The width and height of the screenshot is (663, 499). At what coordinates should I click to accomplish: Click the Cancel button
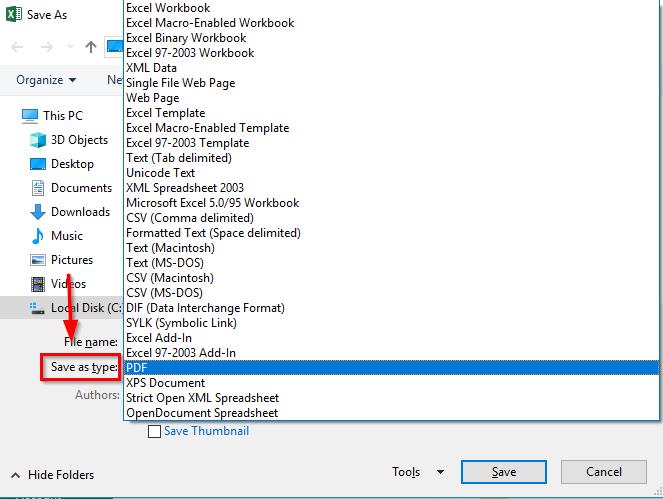tap(603, 472)
